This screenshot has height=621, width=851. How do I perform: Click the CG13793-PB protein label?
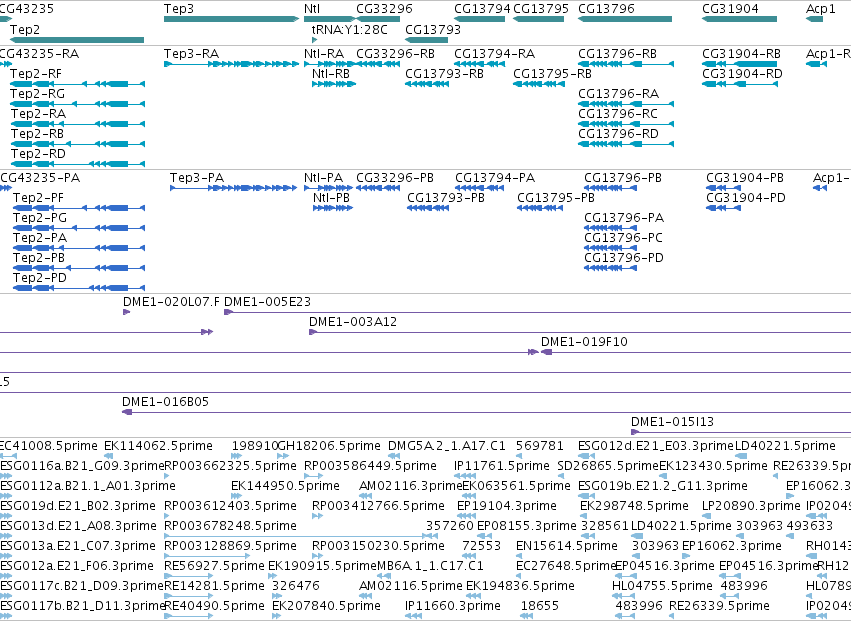446,198
